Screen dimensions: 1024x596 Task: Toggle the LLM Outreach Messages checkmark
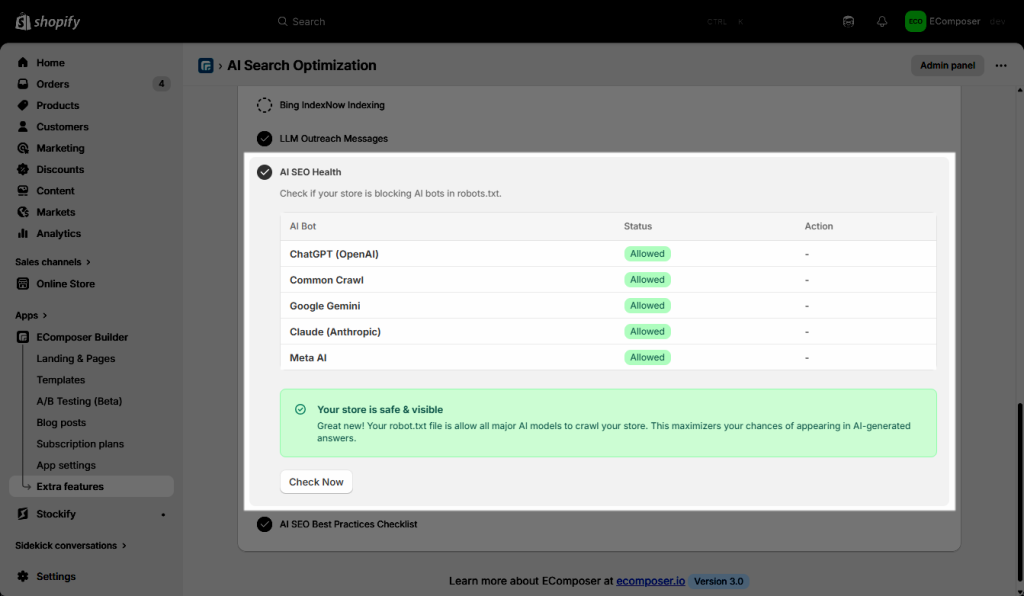coord(264,139)
